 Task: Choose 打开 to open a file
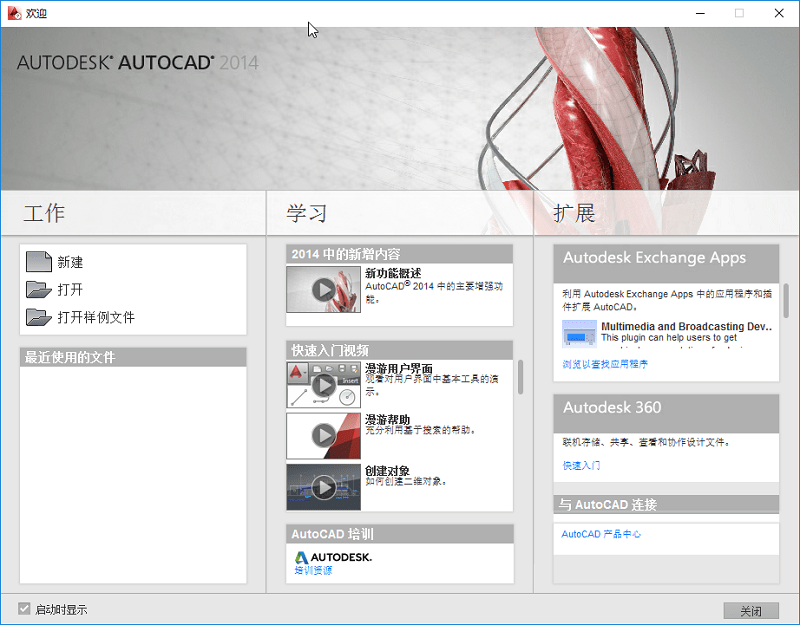(70, 290)
